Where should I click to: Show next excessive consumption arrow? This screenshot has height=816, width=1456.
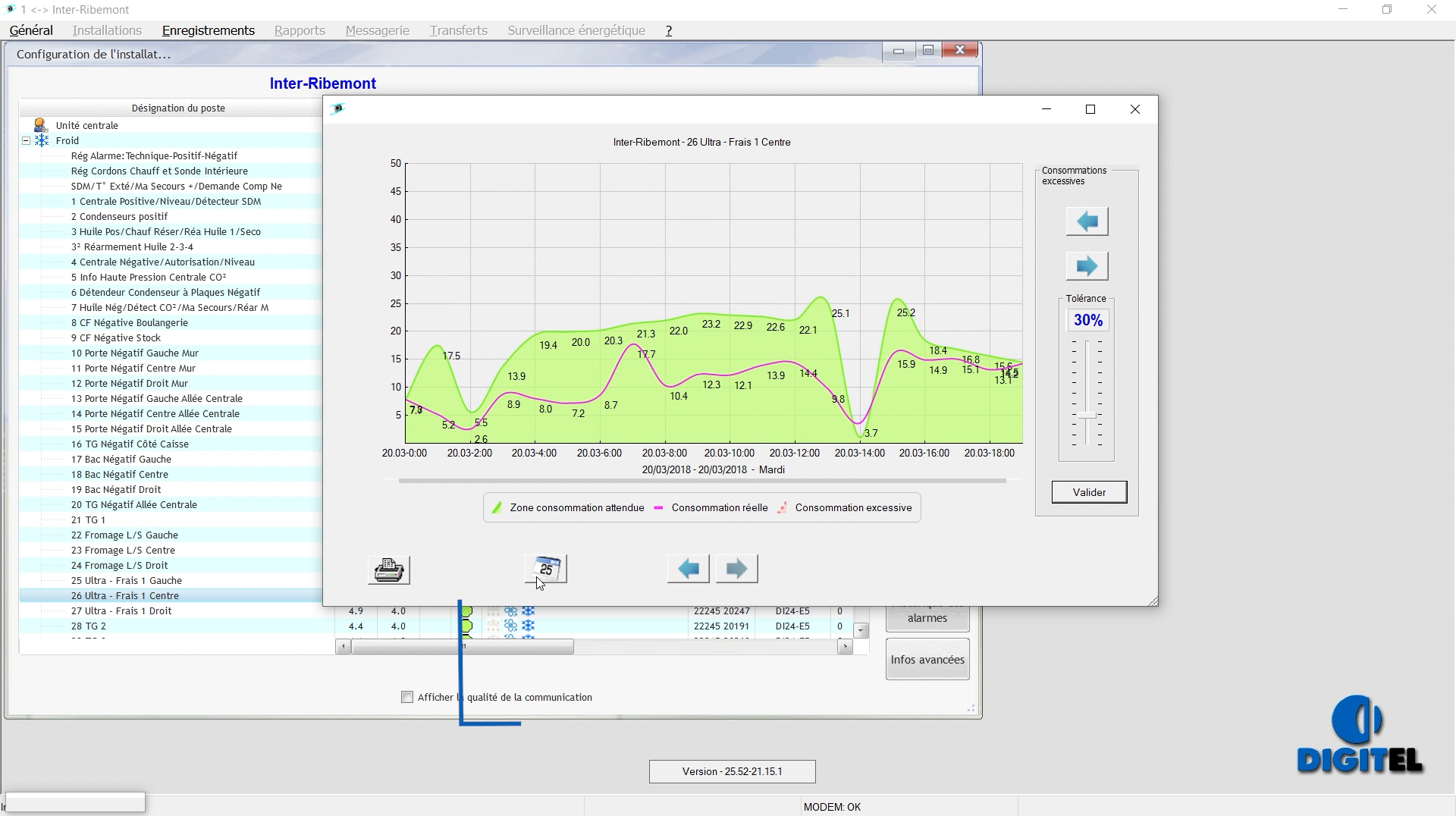1087,266
